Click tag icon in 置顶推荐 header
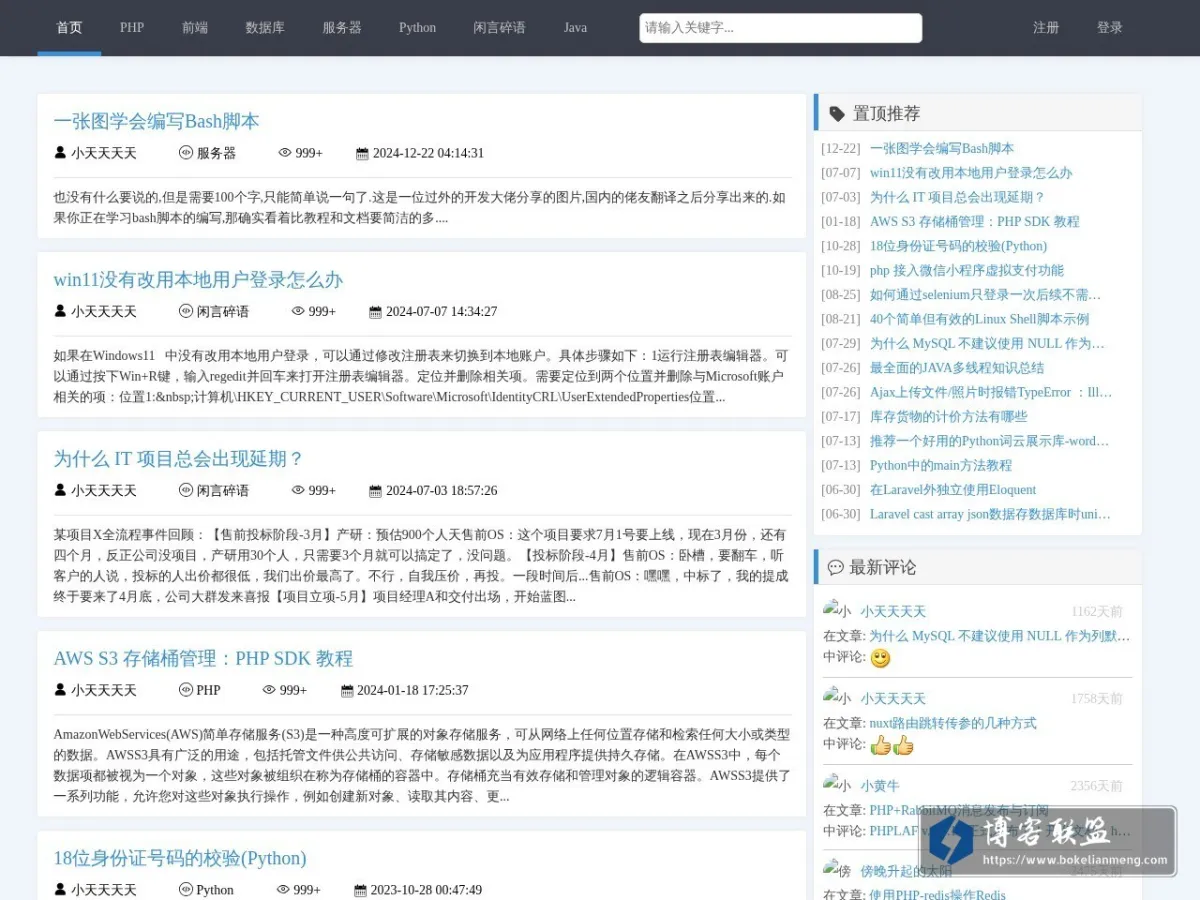 [x=837, y=114]
